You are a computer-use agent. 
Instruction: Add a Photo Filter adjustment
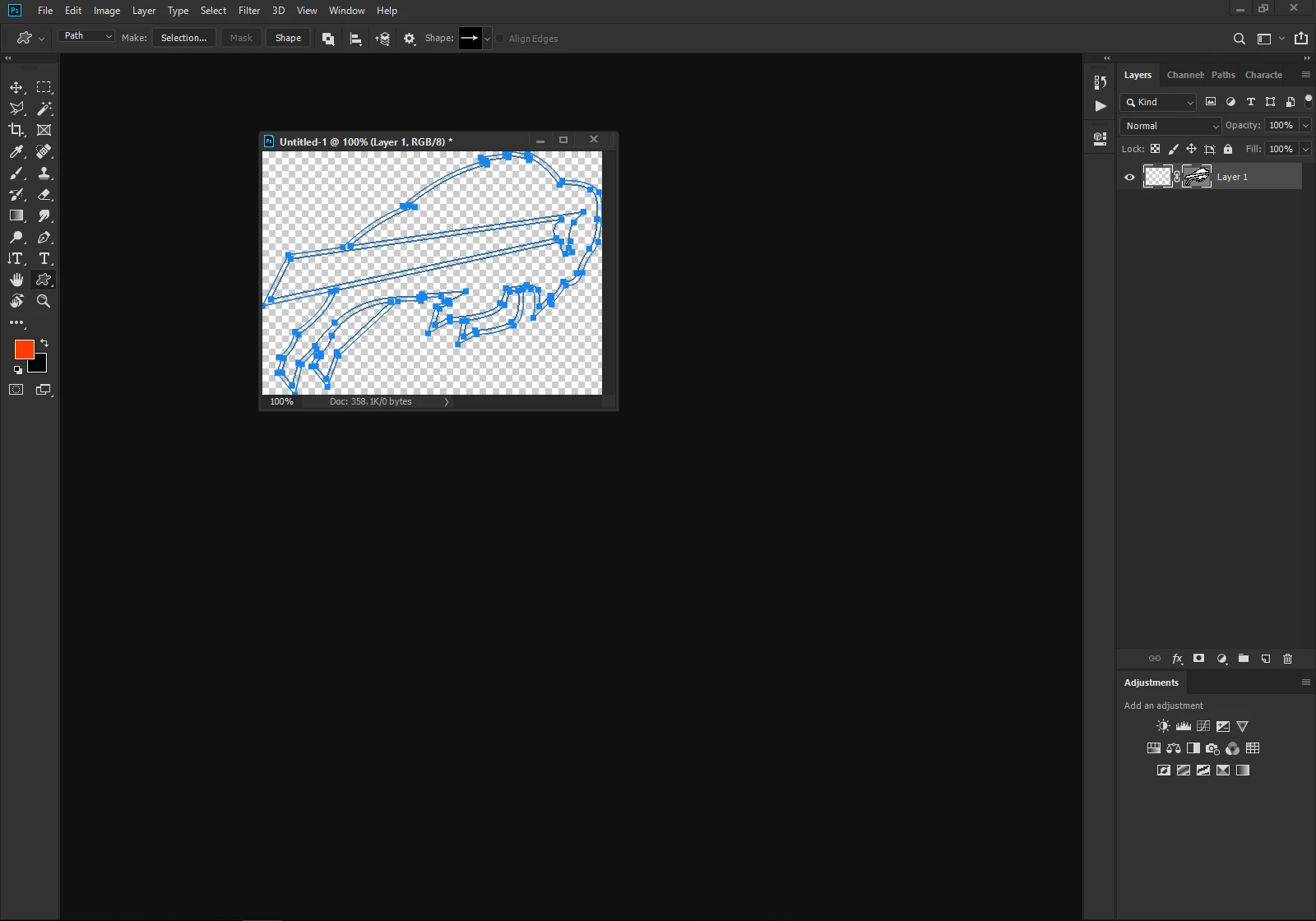1212,748
